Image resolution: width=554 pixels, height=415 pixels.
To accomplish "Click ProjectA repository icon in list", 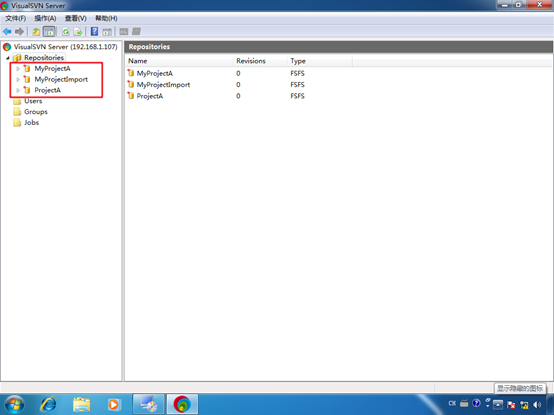I will [131, 96].
